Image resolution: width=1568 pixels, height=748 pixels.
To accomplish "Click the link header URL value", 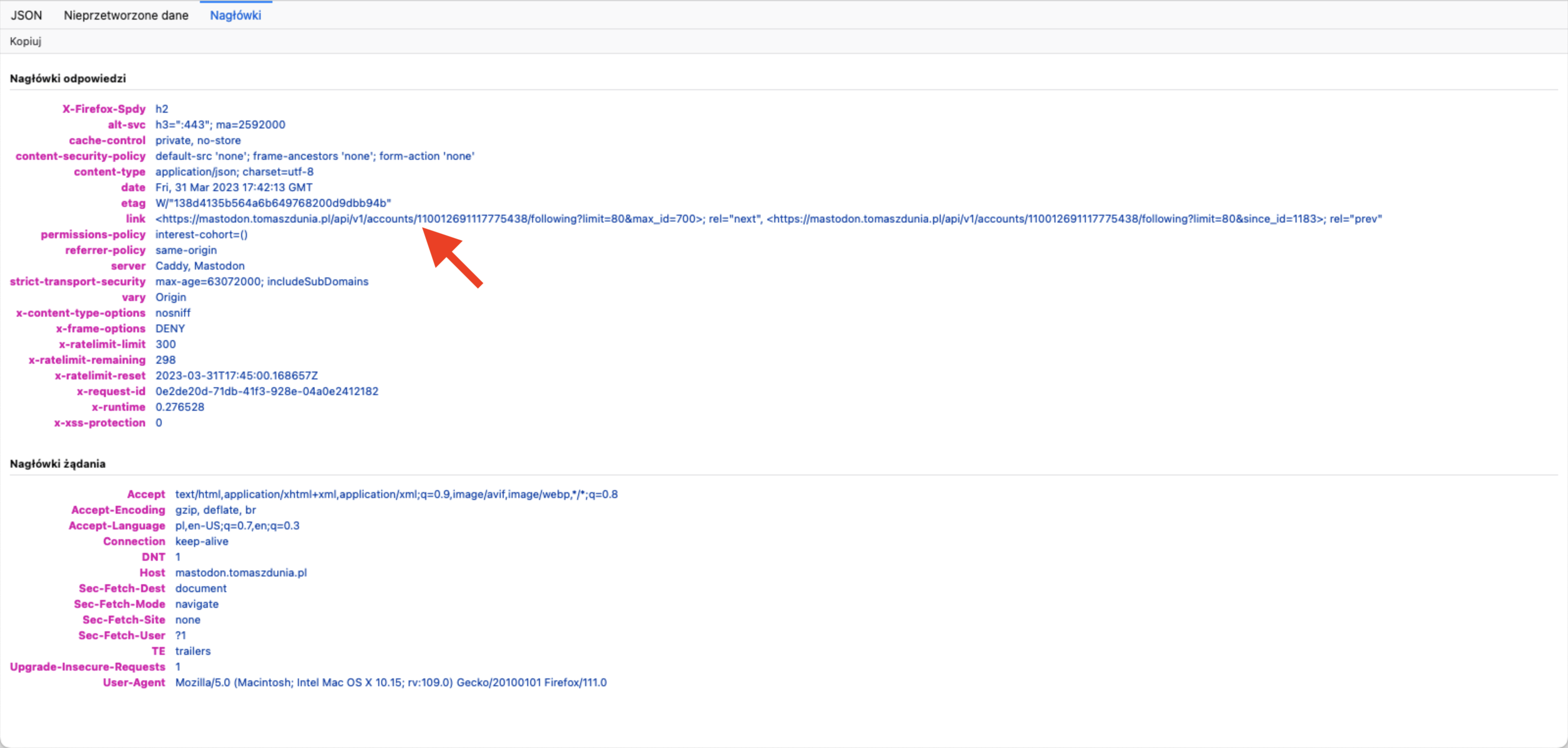I will pyautogui.click(x=768, y=219).
